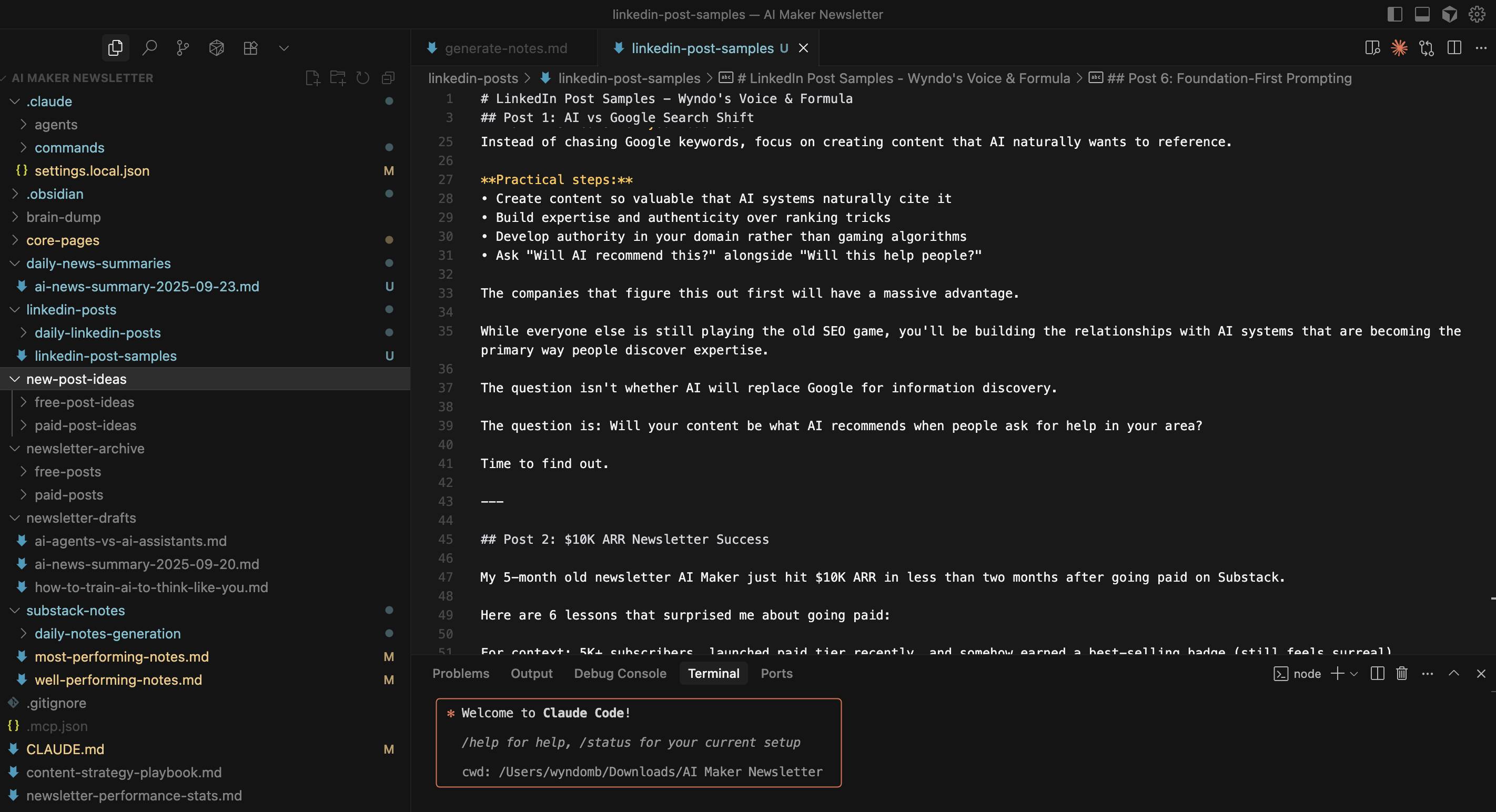This screenshot has height=812, width=1496.
Task: Open the orange Claude Code icon in editor toolbar
Action: (x=1400, y=48)
